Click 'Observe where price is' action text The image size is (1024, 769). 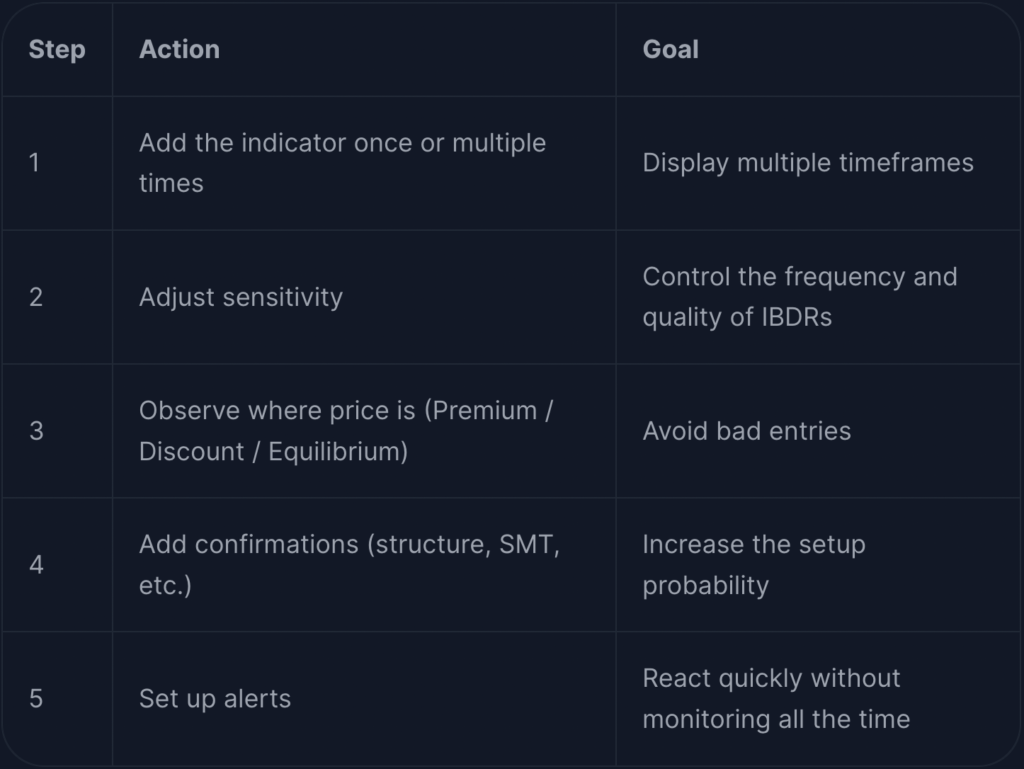[x=277, y=411]
